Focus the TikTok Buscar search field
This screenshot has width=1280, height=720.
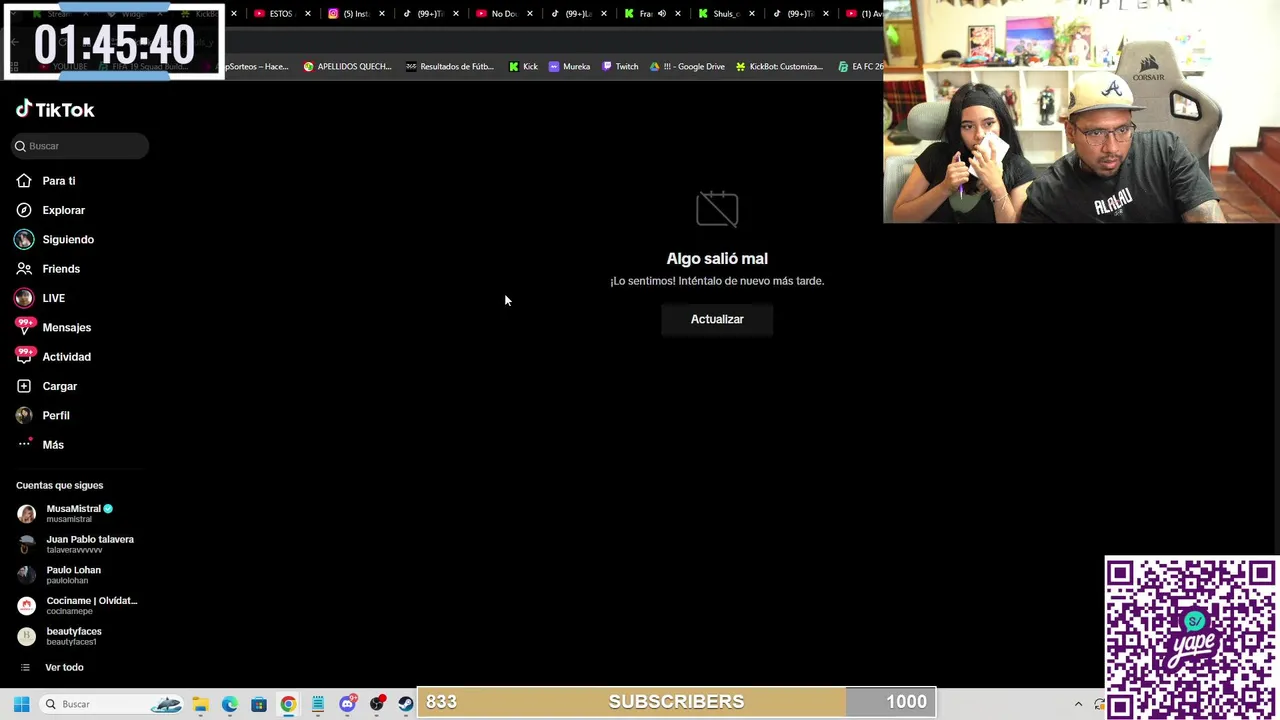coord(80,146)
